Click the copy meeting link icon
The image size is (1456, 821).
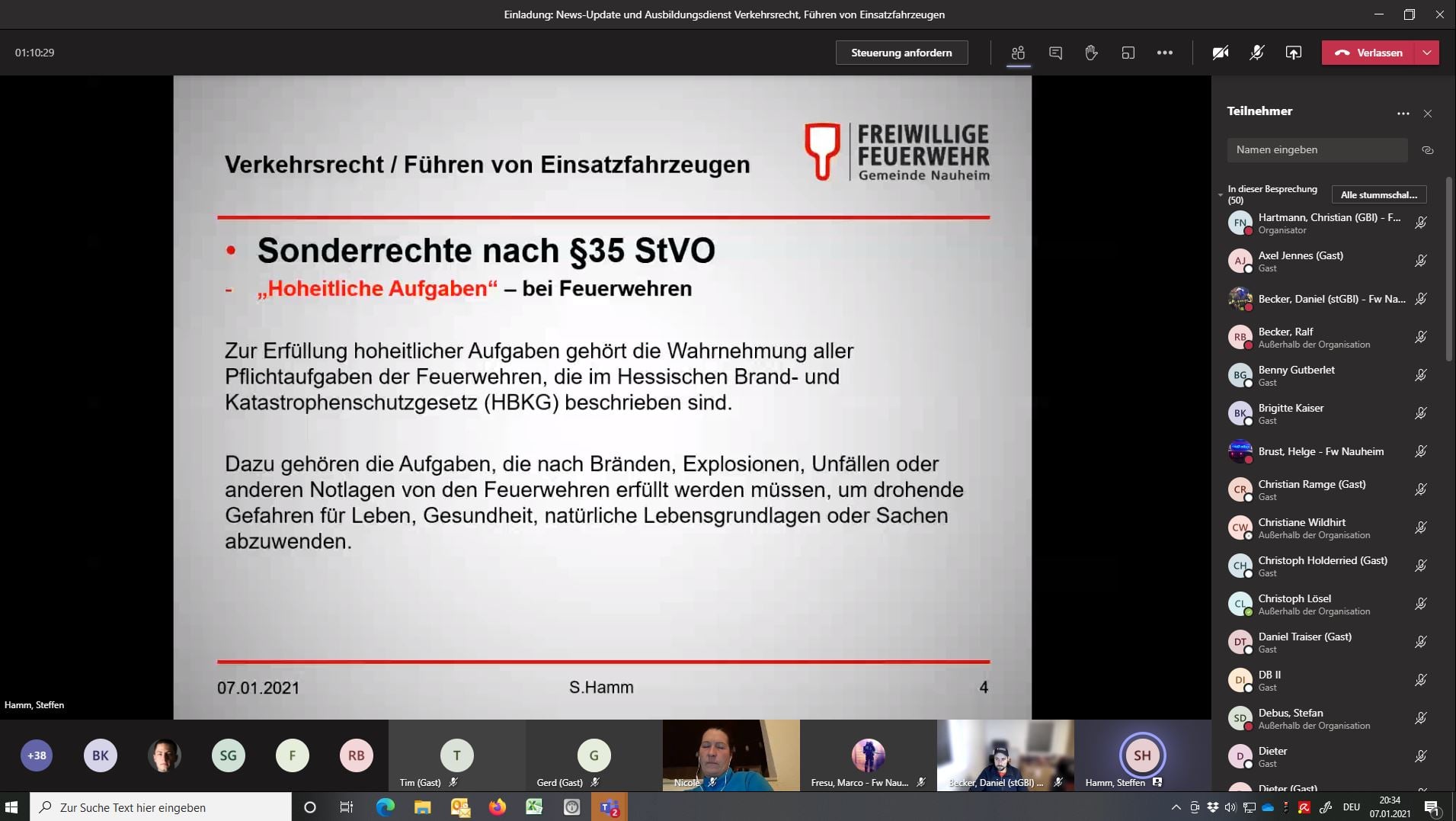(1427, 150)
